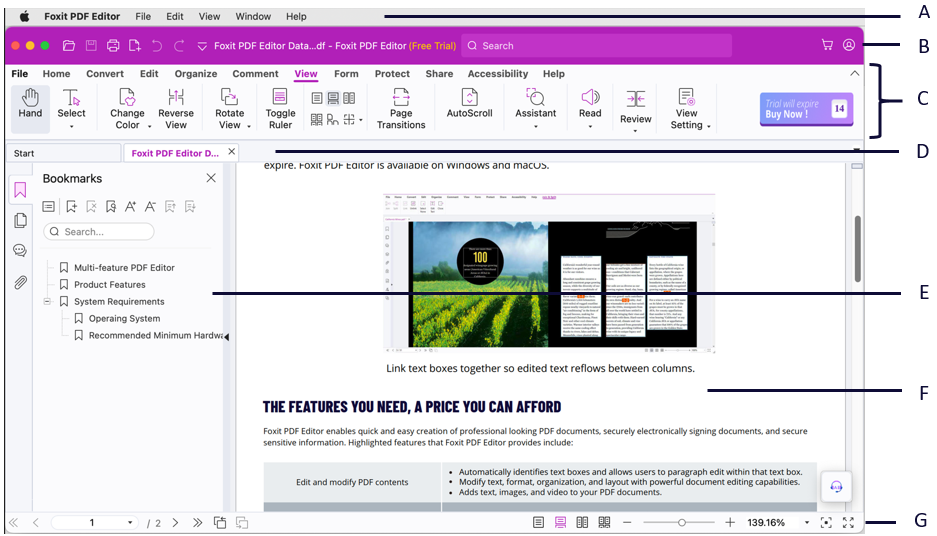Go to Product Features bookmark
This screenshot has height=536, width=937.
pyautogui.click(x=109, y=285)
